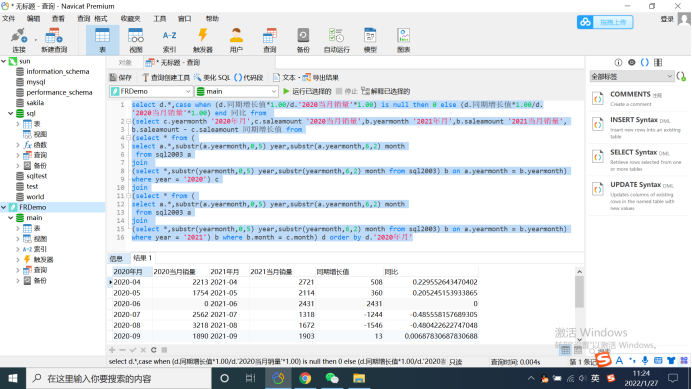The height and width of the screenshot is (389, 692).
Task: Click the refresh results icon
Action: pyautogui.click(x=154, y=350)
